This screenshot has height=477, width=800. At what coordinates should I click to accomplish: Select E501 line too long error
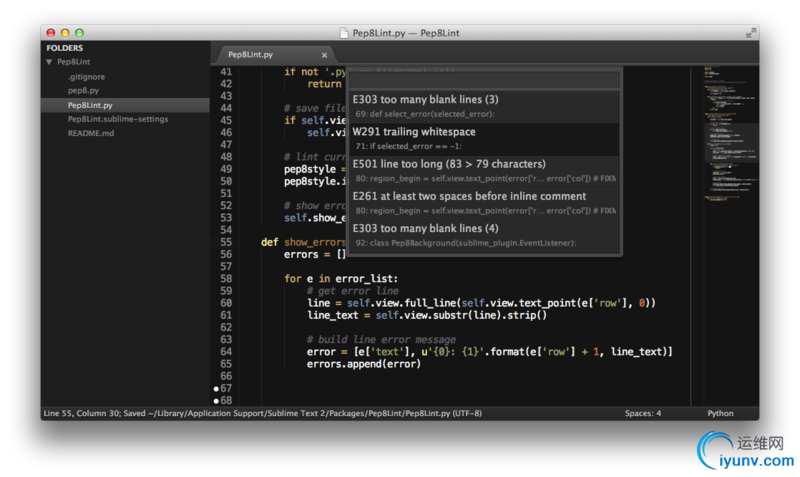point(484,171)
